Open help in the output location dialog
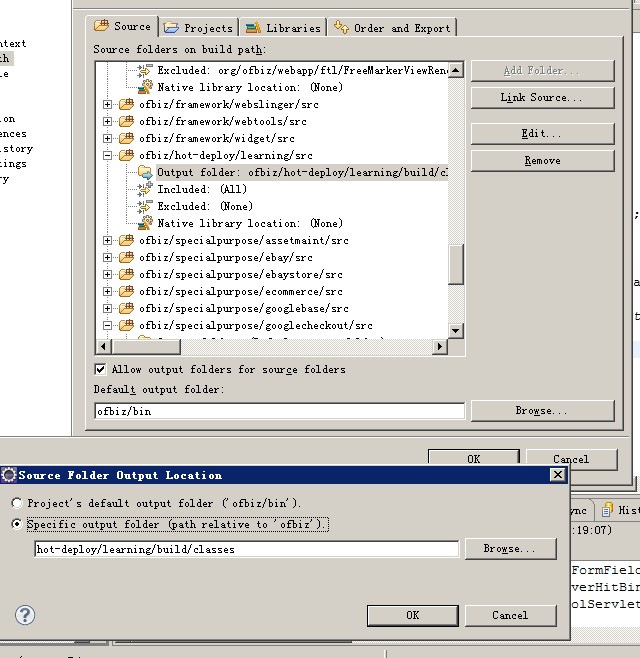Viewport: 640px width, 658px height. point(25,615)
